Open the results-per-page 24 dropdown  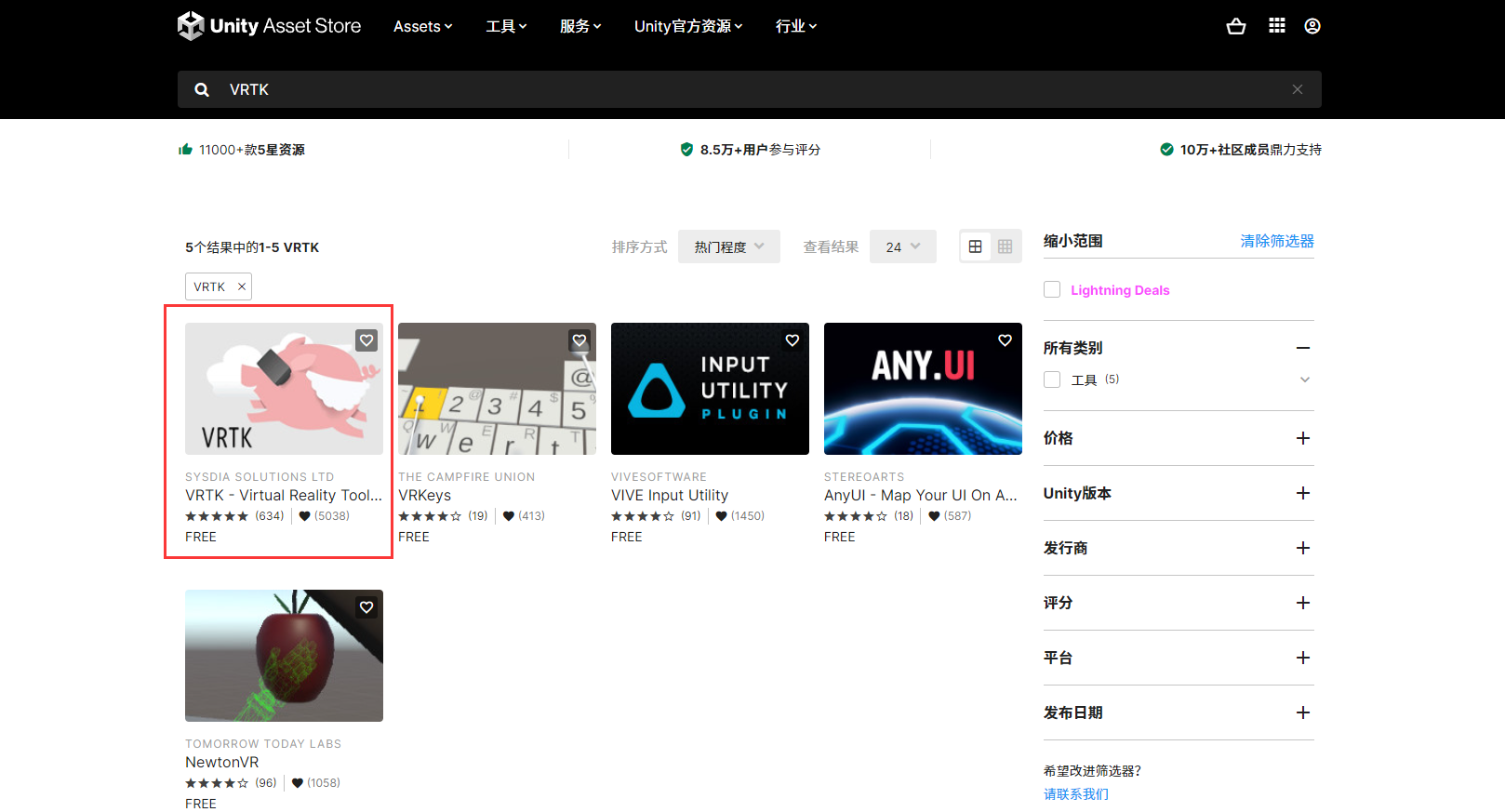[903, 246]
